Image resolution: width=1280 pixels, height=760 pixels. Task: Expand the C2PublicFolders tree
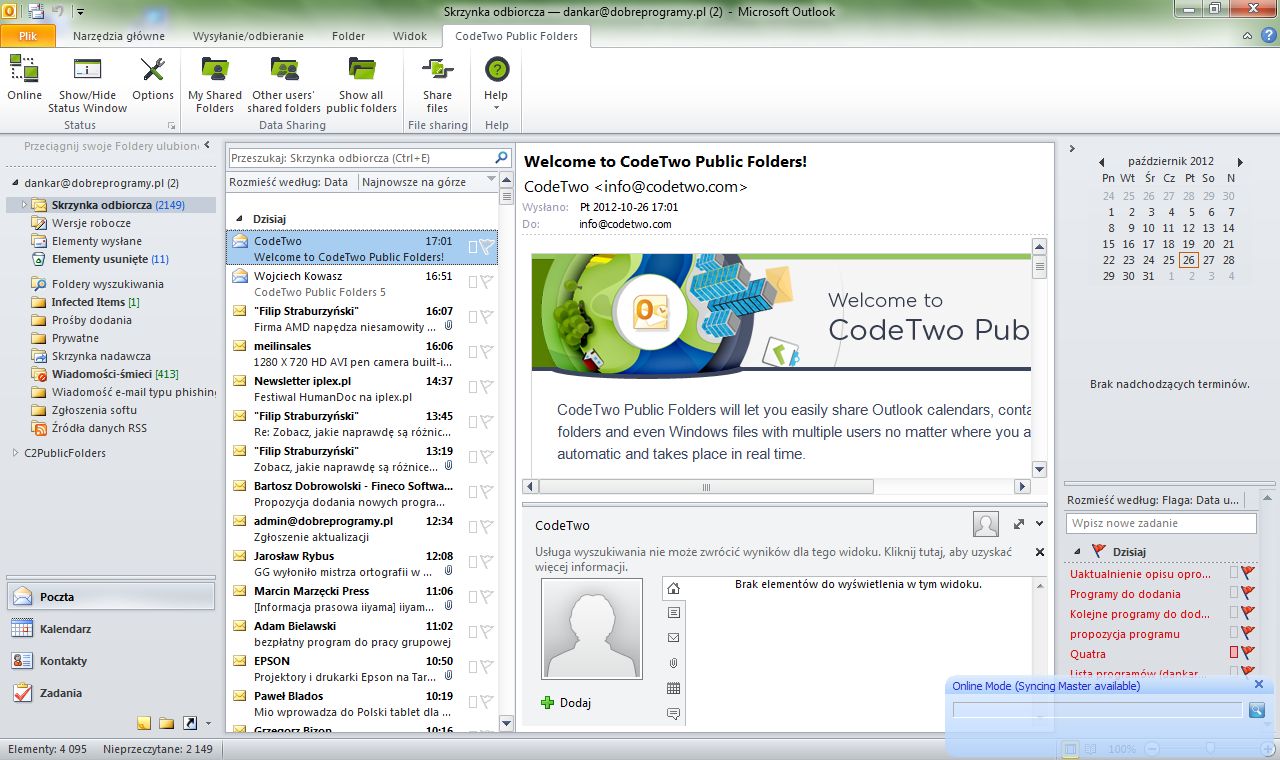pos(15,453)
